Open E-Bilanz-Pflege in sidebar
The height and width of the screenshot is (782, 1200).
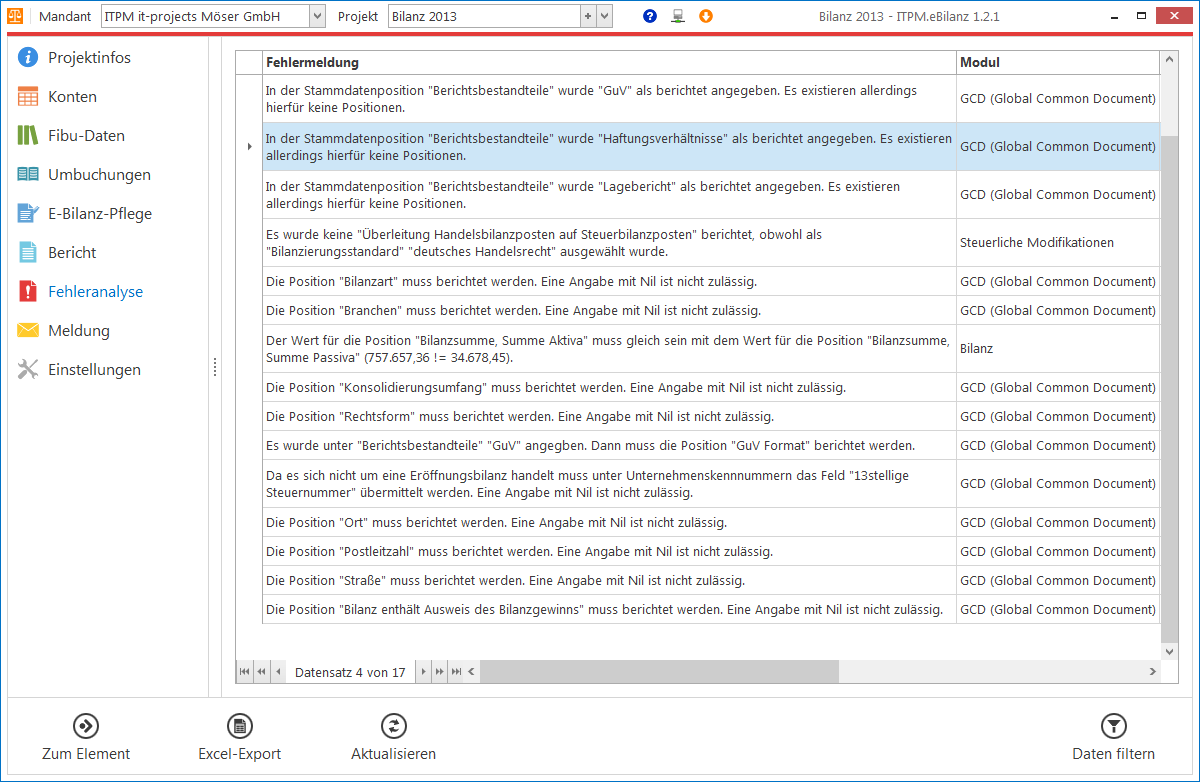100,213
